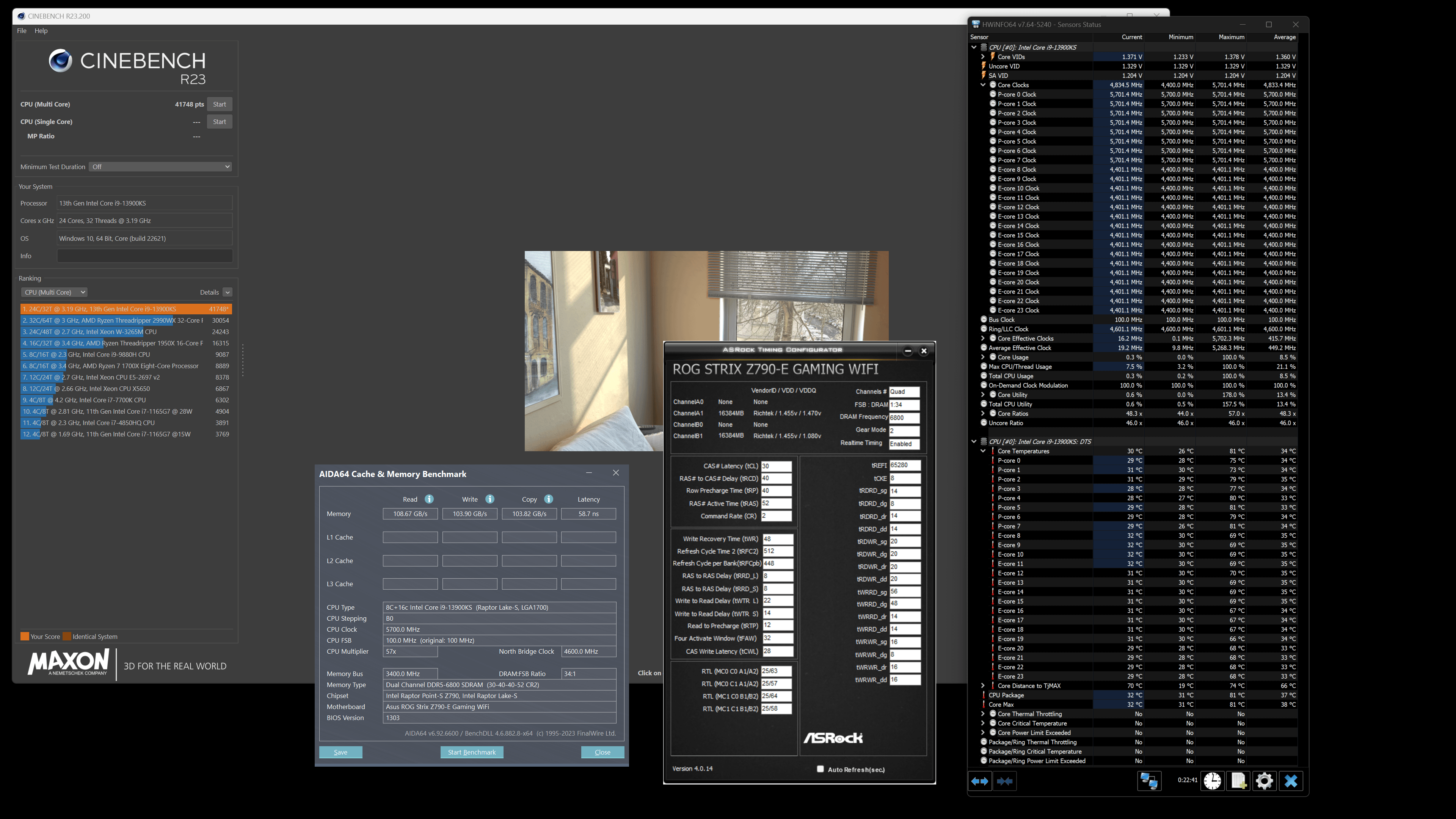This screenshot has height=819, width=1456.
Task: Start the CPU Single Core test
Action: click(x=219, y=121)
